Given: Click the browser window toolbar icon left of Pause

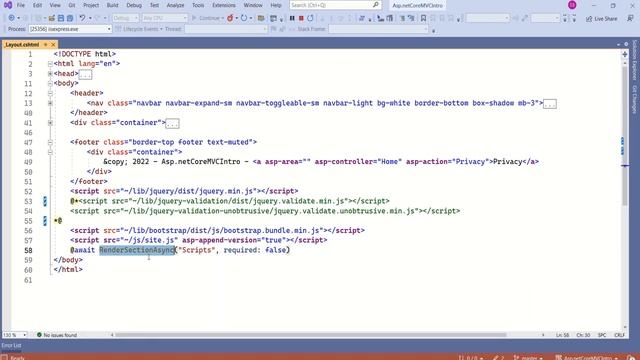Looking at the screenshot, I should coord(273,18).
